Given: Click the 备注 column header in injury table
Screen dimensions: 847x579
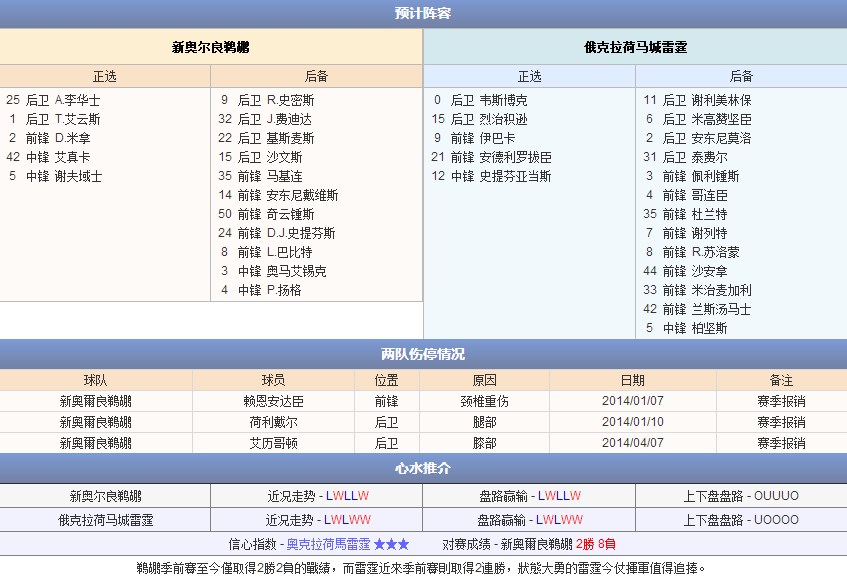Looking at the screenshot, I should (782, 380).
